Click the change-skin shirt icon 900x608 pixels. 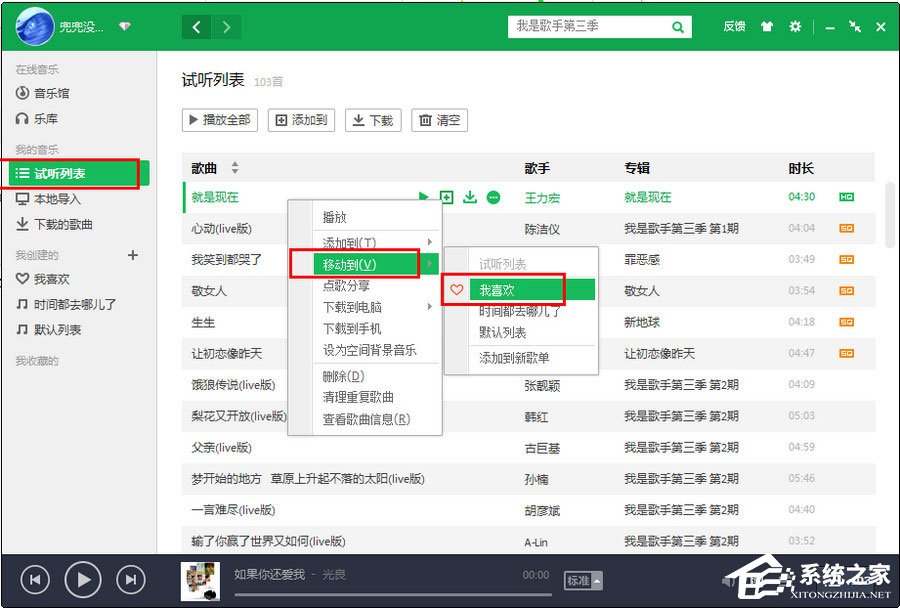pos(766,27)
